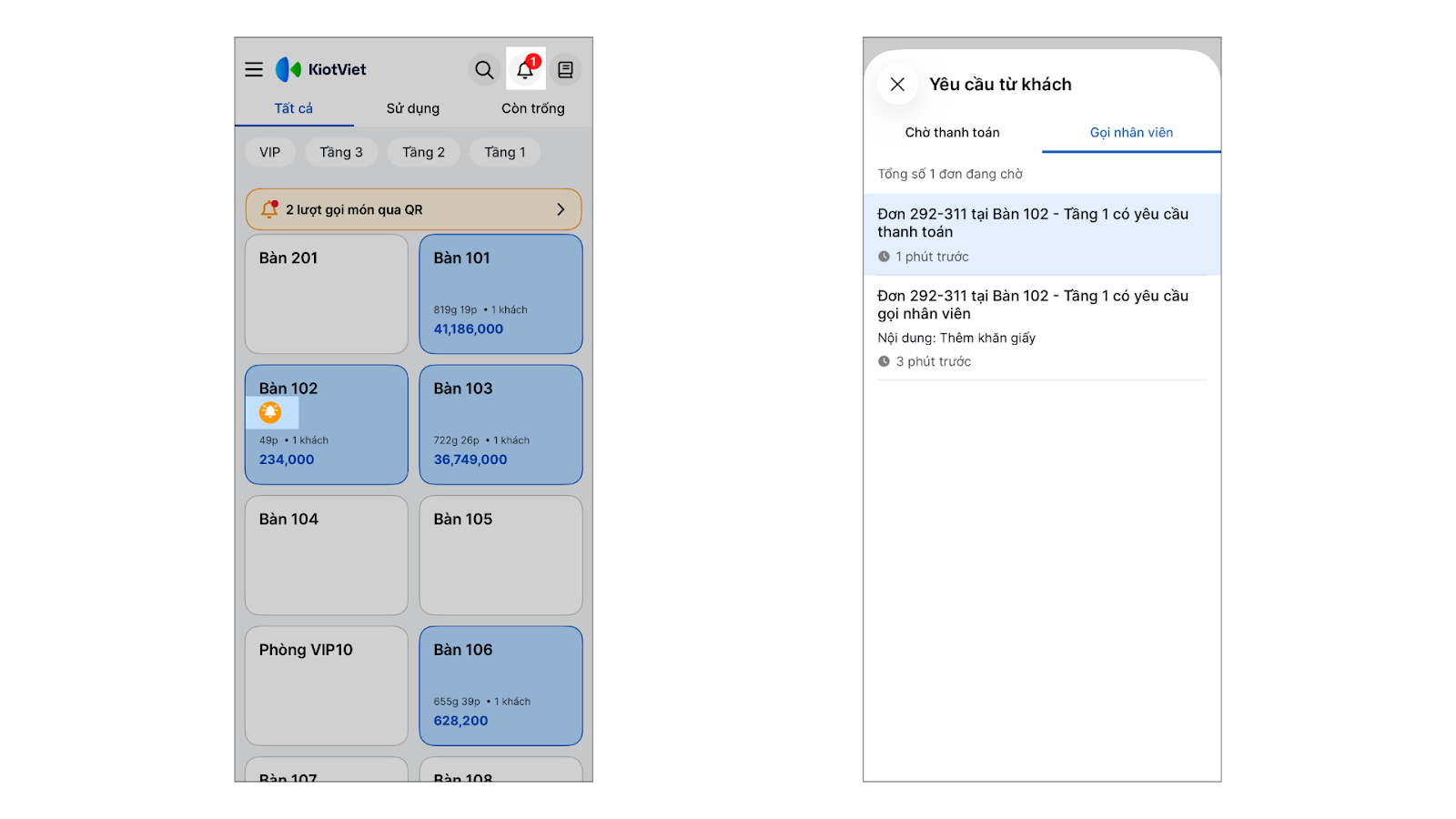Switch to Tất cả tab
1456x819 pixels.
[293, 108]
